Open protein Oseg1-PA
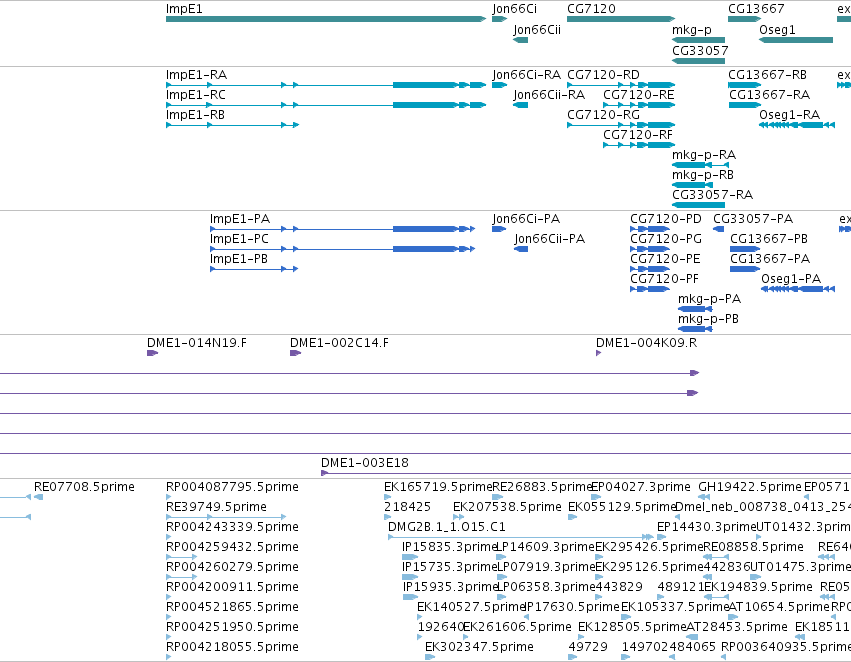This screenshot has height=662, width=851. point(791,279)
